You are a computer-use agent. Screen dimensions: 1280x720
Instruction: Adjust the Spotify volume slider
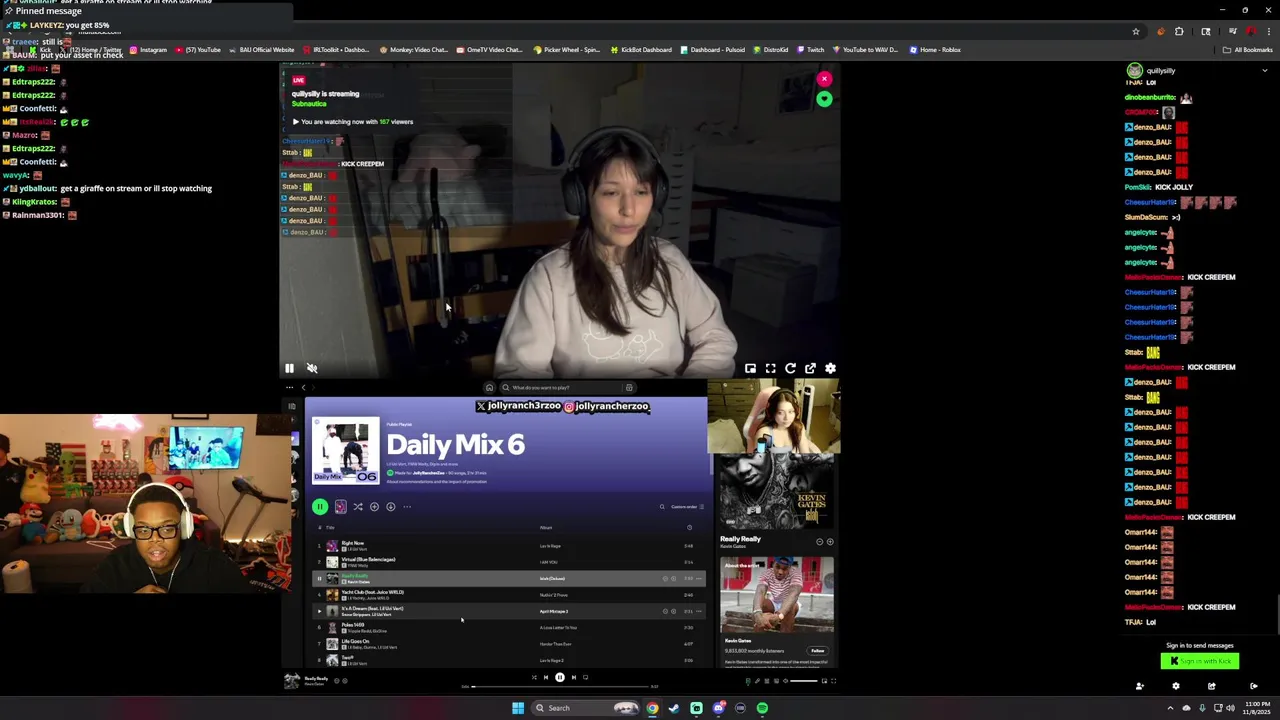(x=803, y=681)
